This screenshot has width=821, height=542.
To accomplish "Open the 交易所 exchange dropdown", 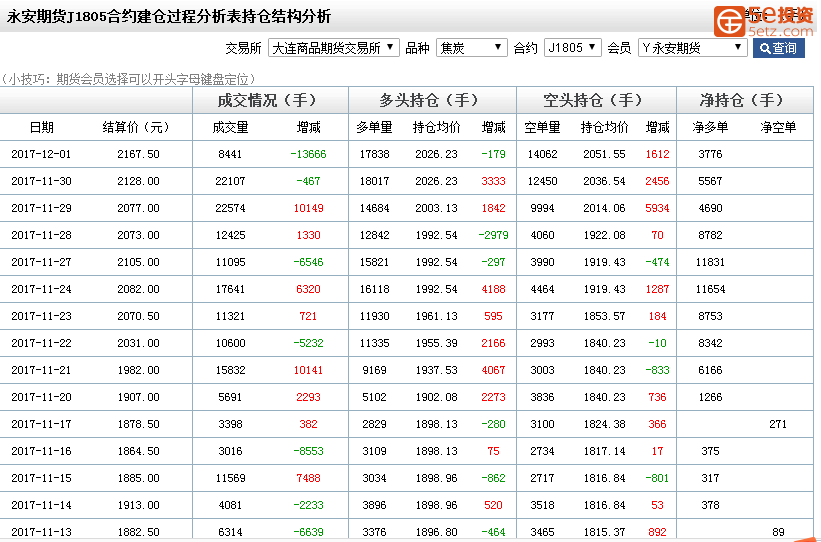I will point(334,48).
